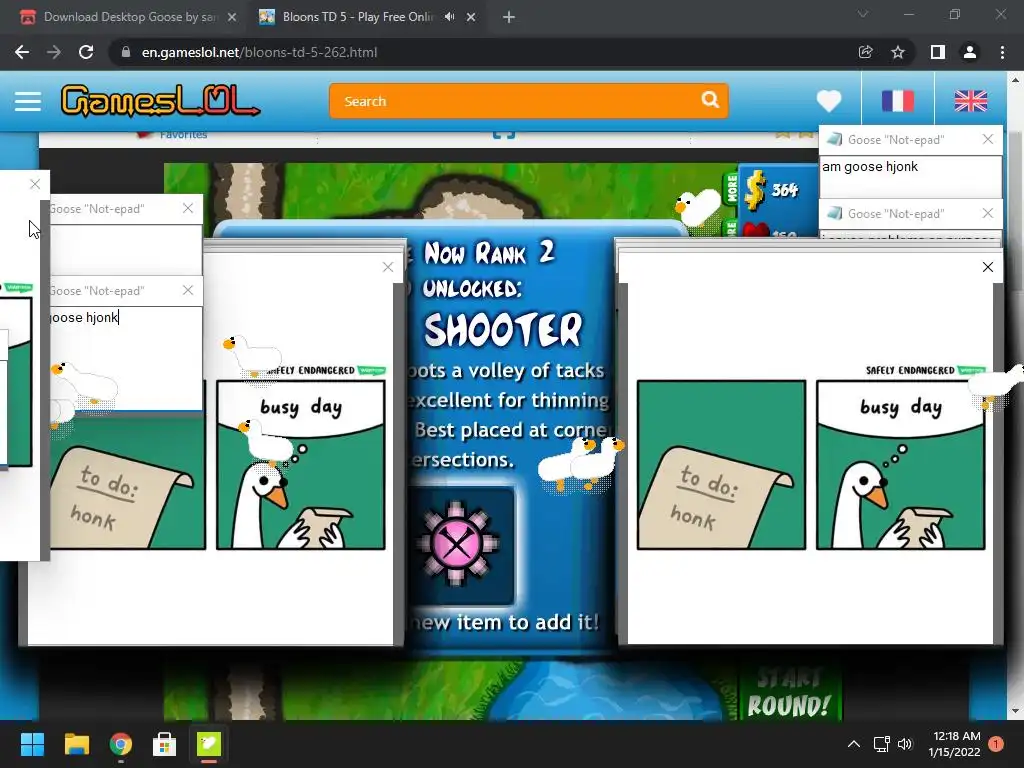The image size is (1024, 768).
Task: Click the fullscreen brackets icon above game
Action: (504, 135)
